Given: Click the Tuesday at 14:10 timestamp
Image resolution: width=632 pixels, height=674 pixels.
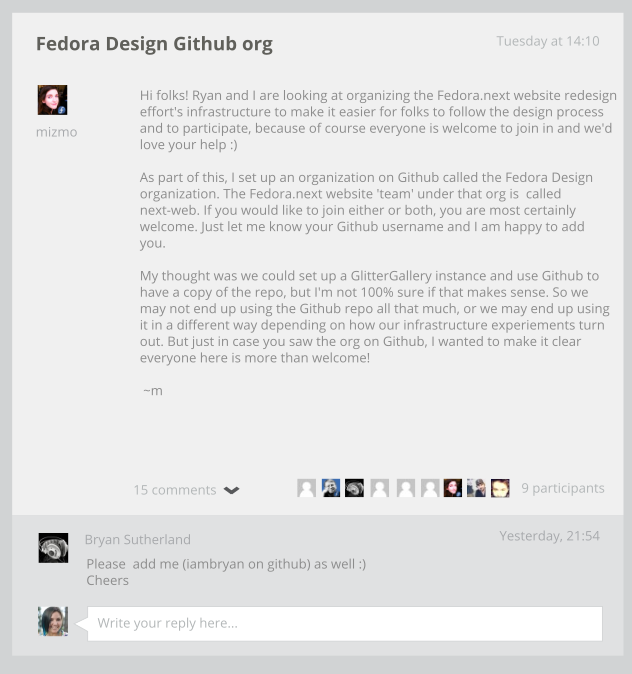Looking at the screenshot, I should coord(548,41).
